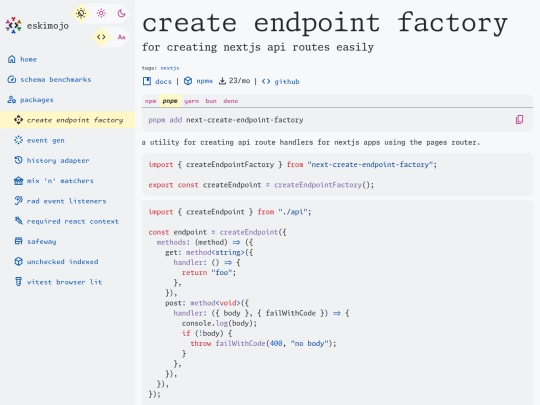Image resolution: width=540 pixels, height=405 pixels.
Task: Click the packages people icon
Action: 12,100
